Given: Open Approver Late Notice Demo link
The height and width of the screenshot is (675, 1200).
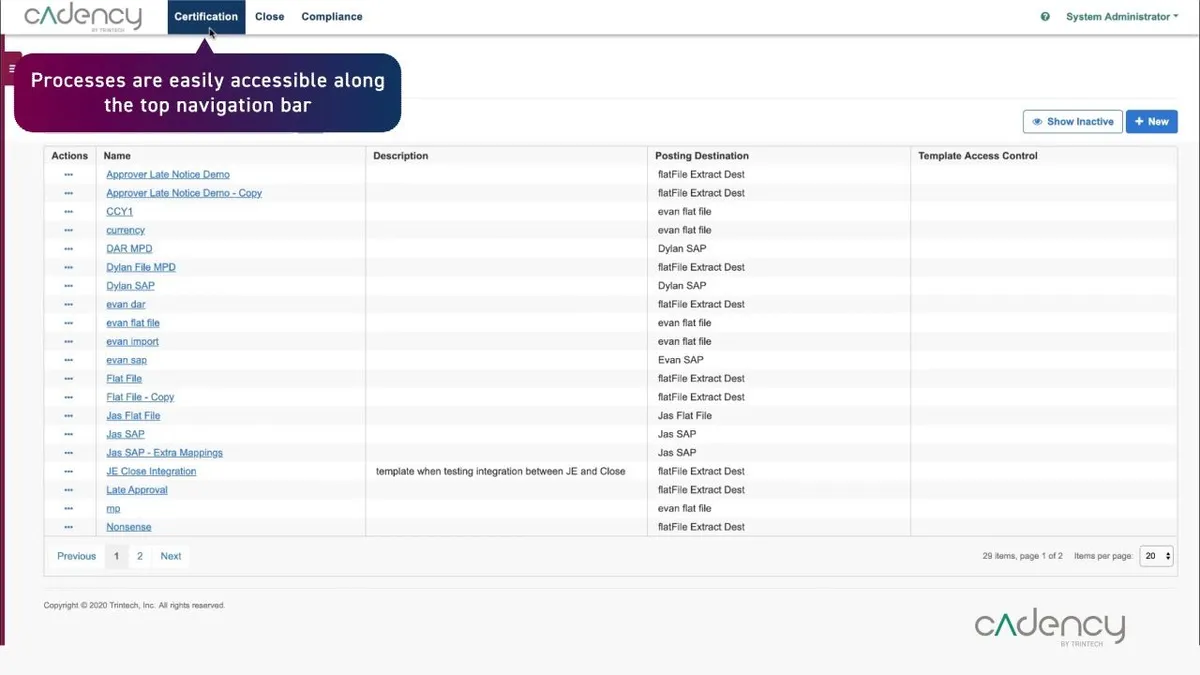Looking at the screenshot, I should tap(168, 175).
